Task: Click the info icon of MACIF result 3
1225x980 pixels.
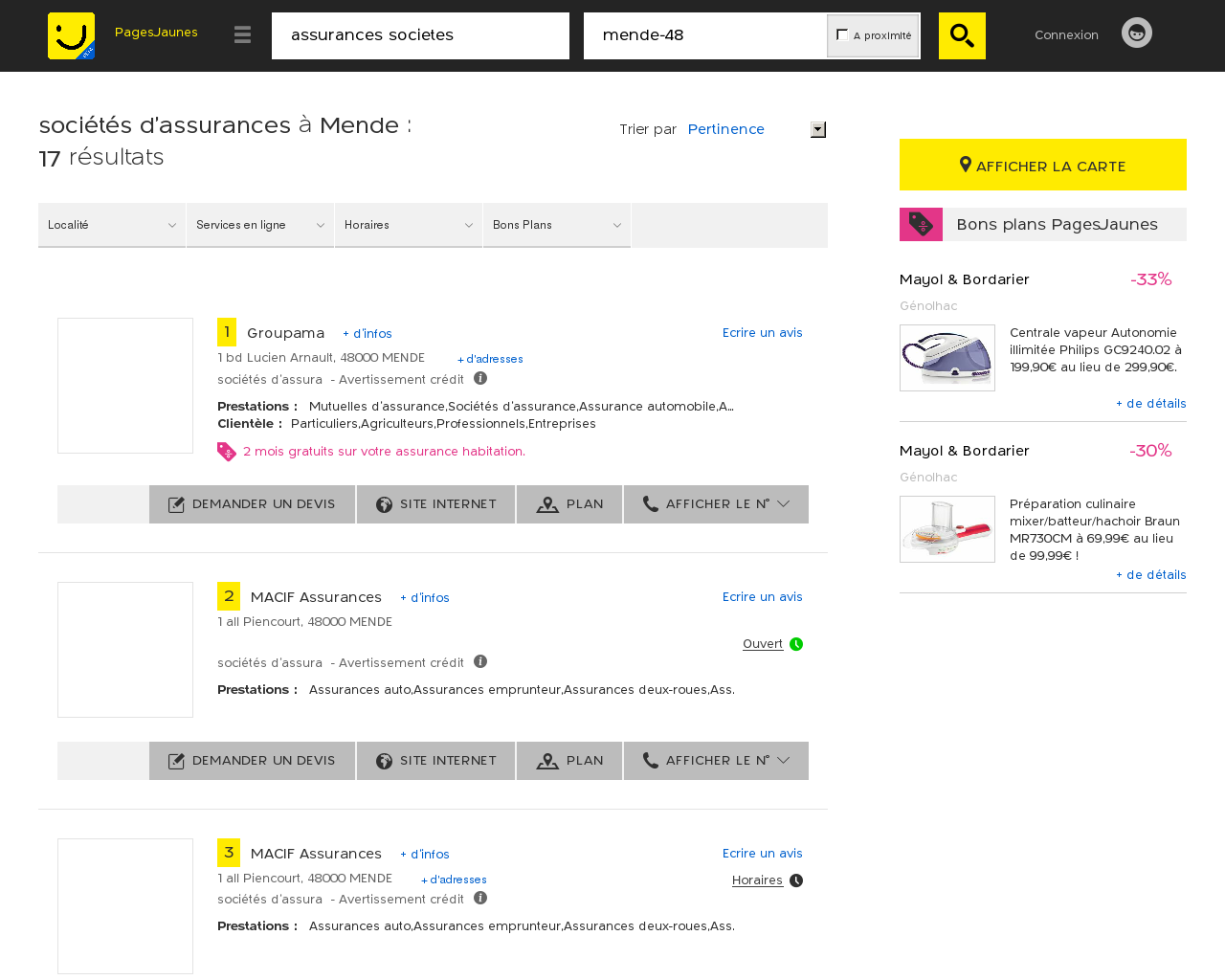Action: tap(480, 898)
